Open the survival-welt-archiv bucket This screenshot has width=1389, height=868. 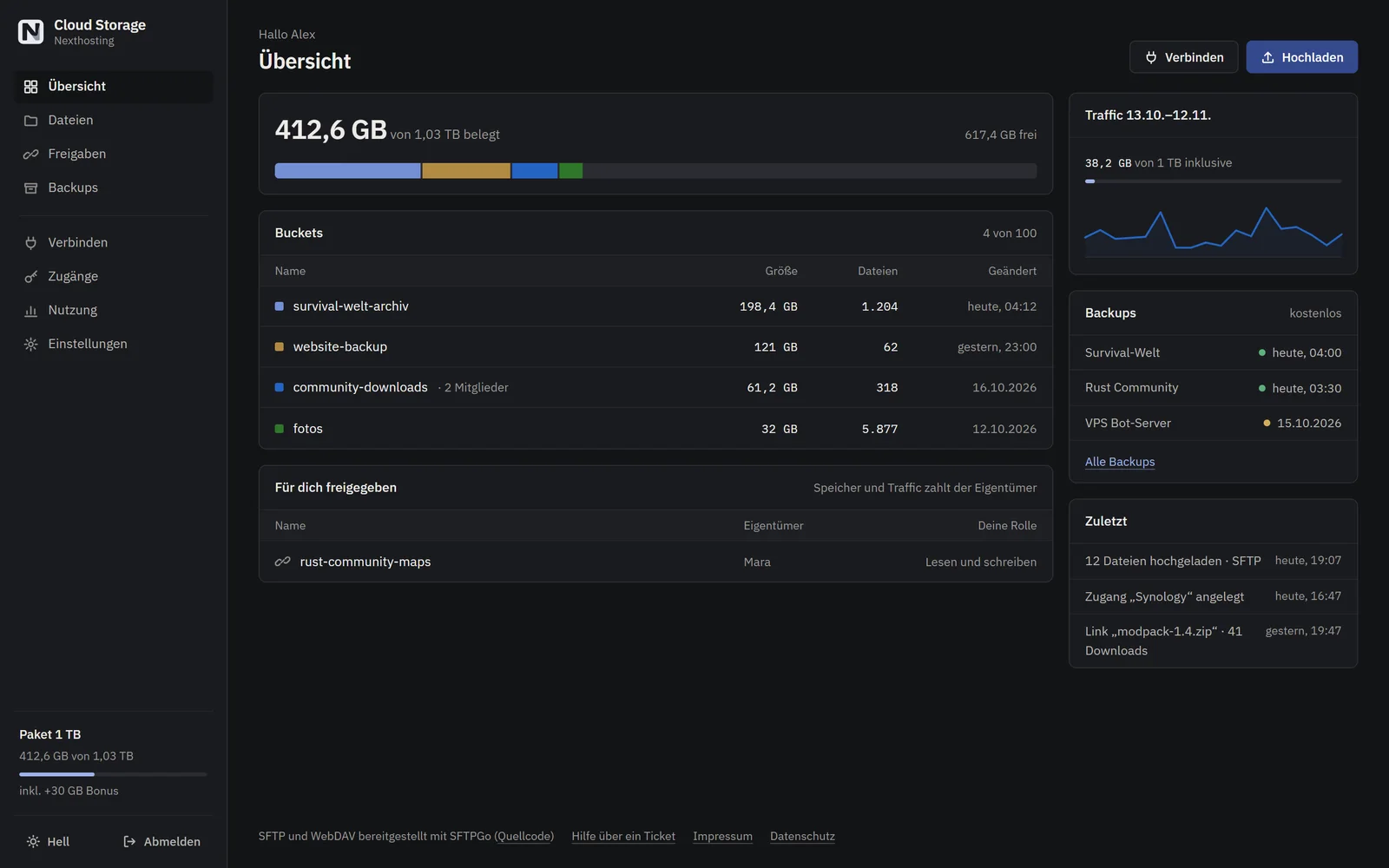click(655, 306)
